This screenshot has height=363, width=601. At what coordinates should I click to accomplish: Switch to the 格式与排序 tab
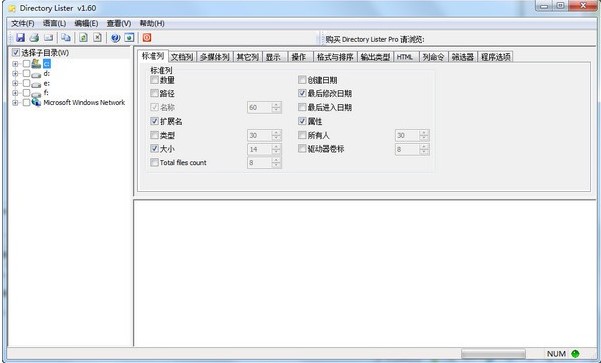335,57
